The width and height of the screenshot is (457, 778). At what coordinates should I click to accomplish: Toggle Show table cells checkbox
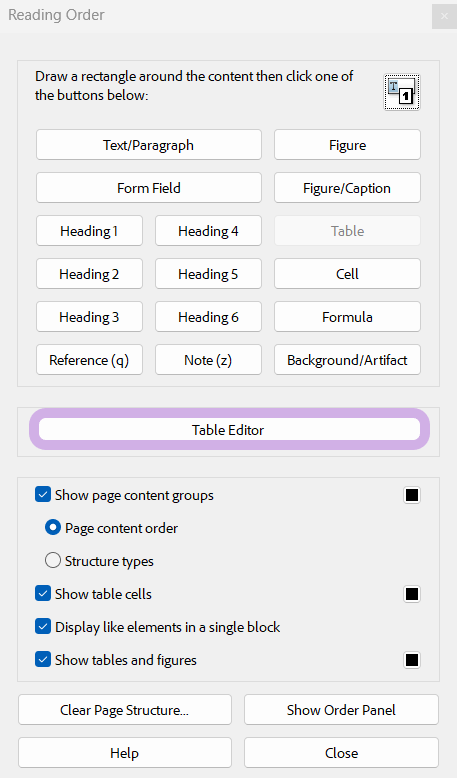(x=43, y=593)
